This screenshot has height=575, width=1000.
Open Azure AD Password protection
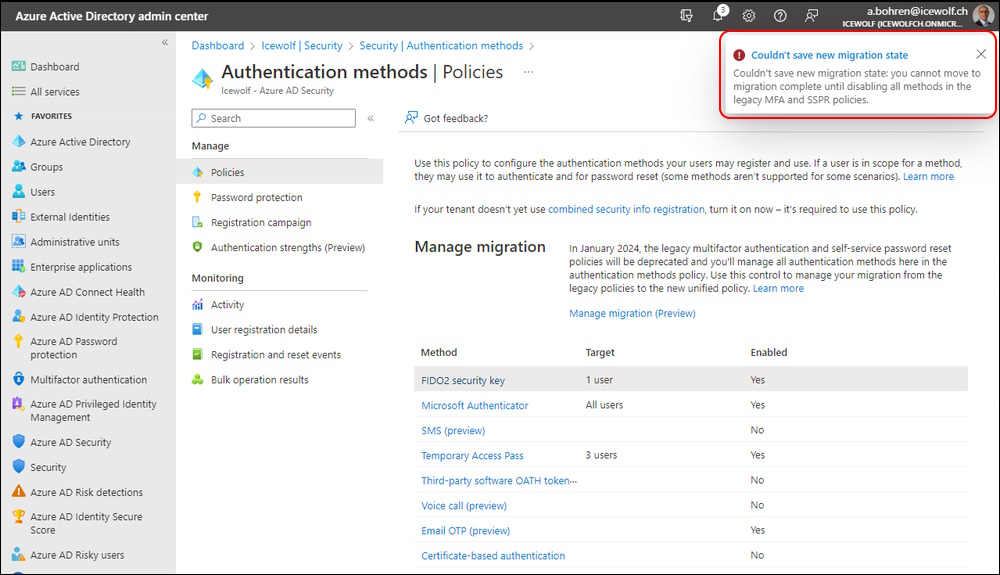tap(74, 348)
